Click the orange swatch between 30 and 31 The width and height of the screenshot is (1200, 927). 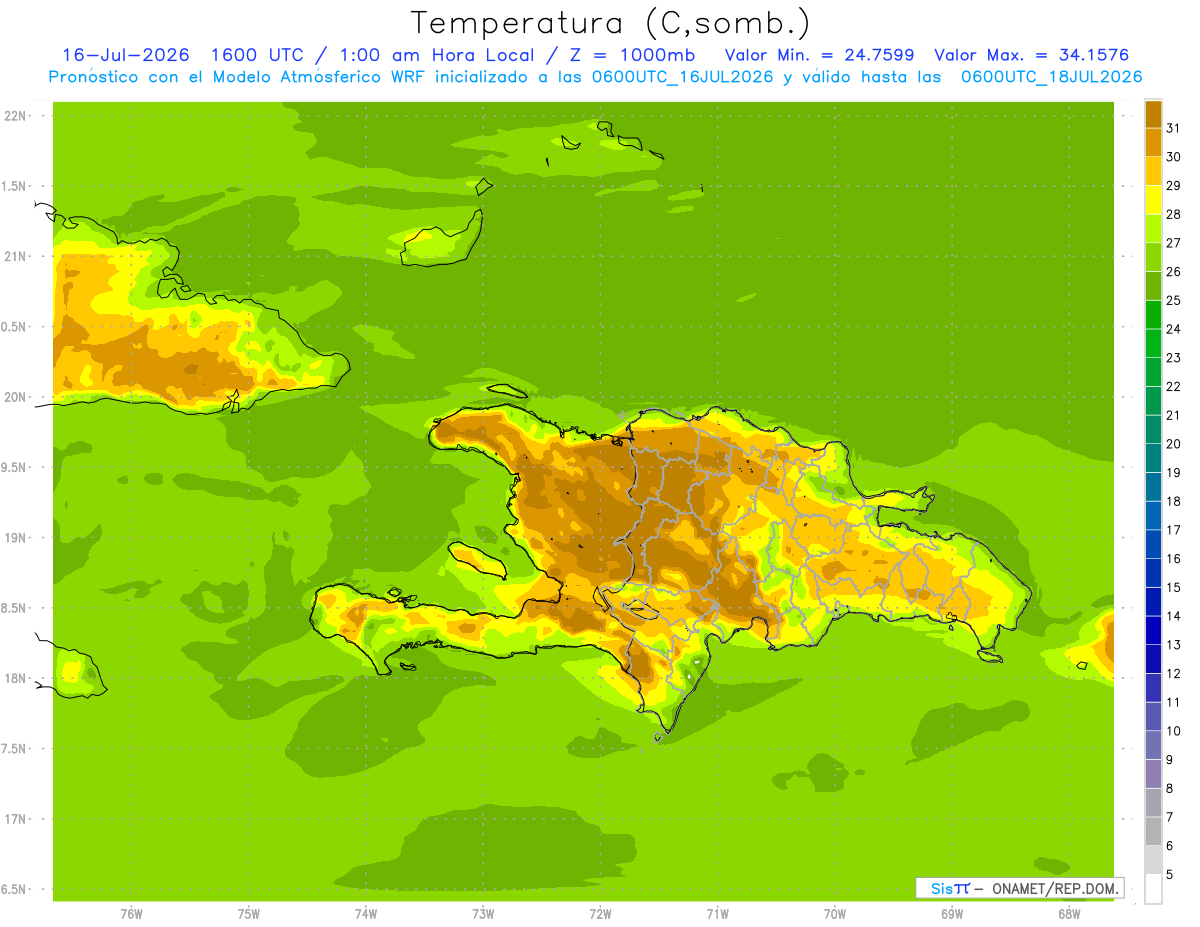click(1153, 142)
